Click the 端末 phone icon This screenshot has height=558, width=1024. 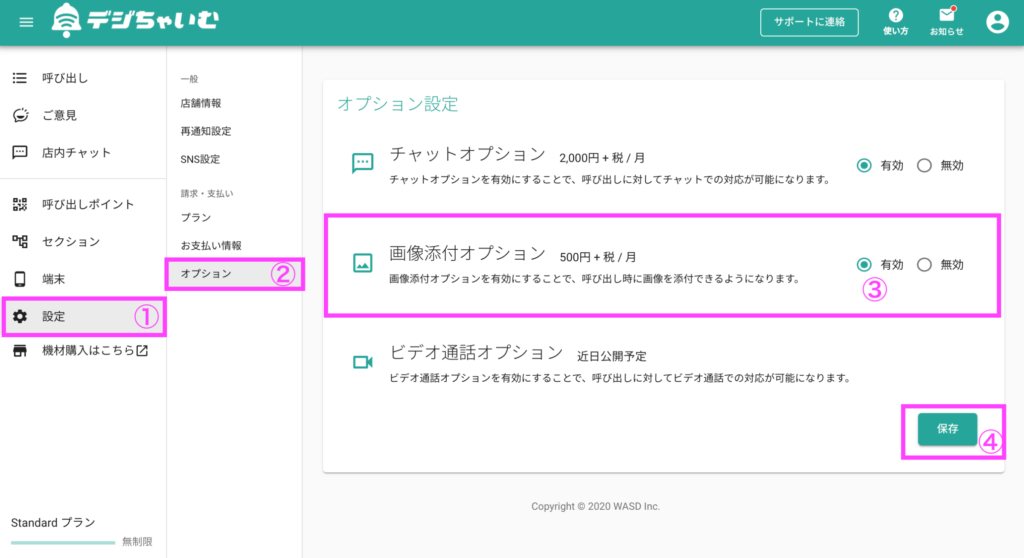pyautogui.click(x=20, y=279)
